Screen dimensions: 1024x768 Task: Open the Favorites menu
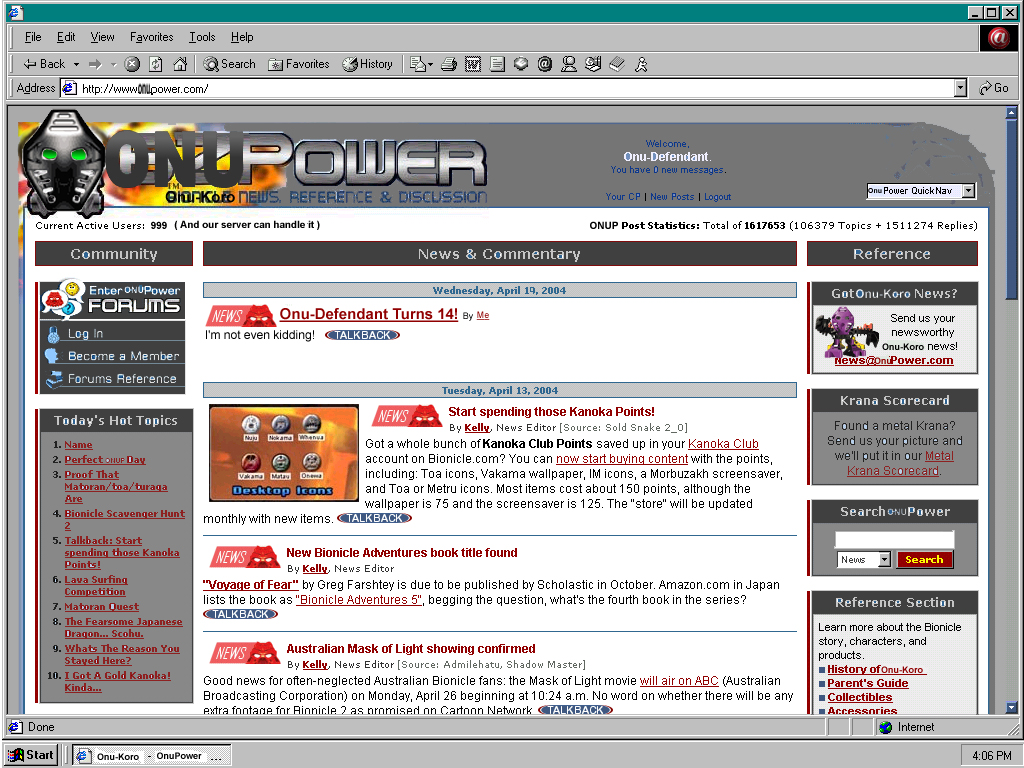pos(152,37)
